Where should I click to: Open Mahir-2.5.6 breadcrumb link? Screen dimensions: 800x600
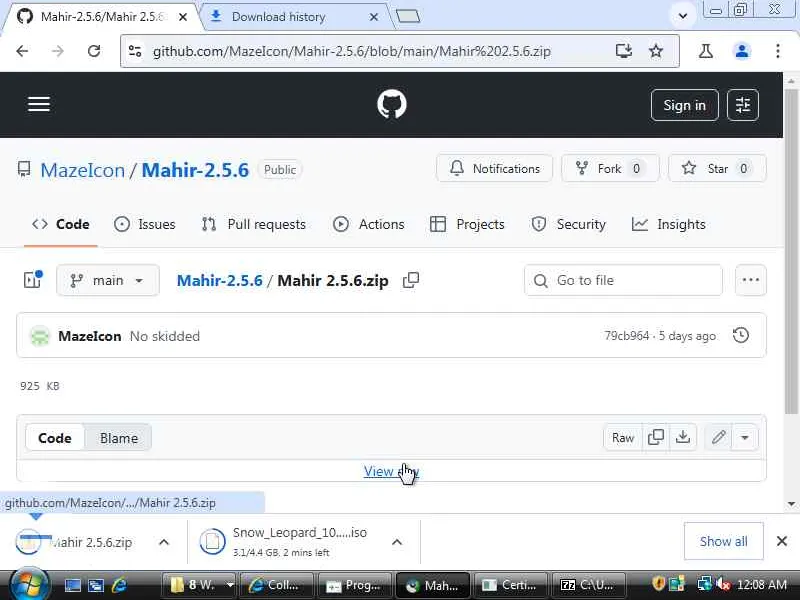point(219,280)
